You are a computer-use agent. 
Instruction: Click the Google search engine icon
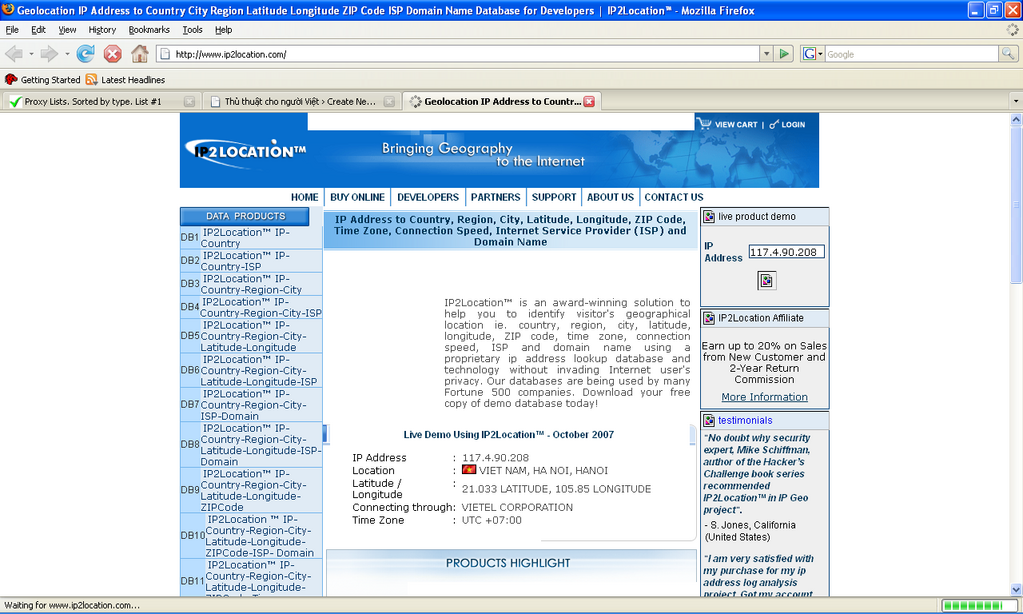(x=809, y=54)
